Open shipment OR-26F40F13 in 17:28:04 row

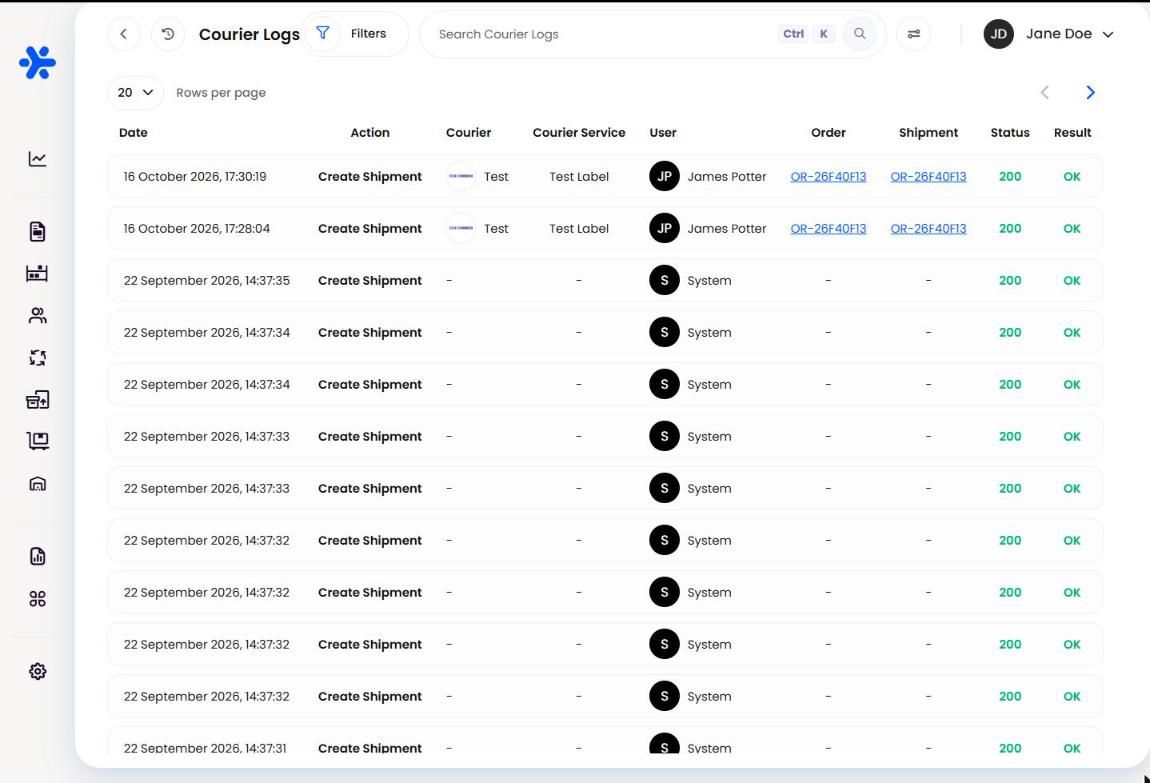tap(929, 229)
